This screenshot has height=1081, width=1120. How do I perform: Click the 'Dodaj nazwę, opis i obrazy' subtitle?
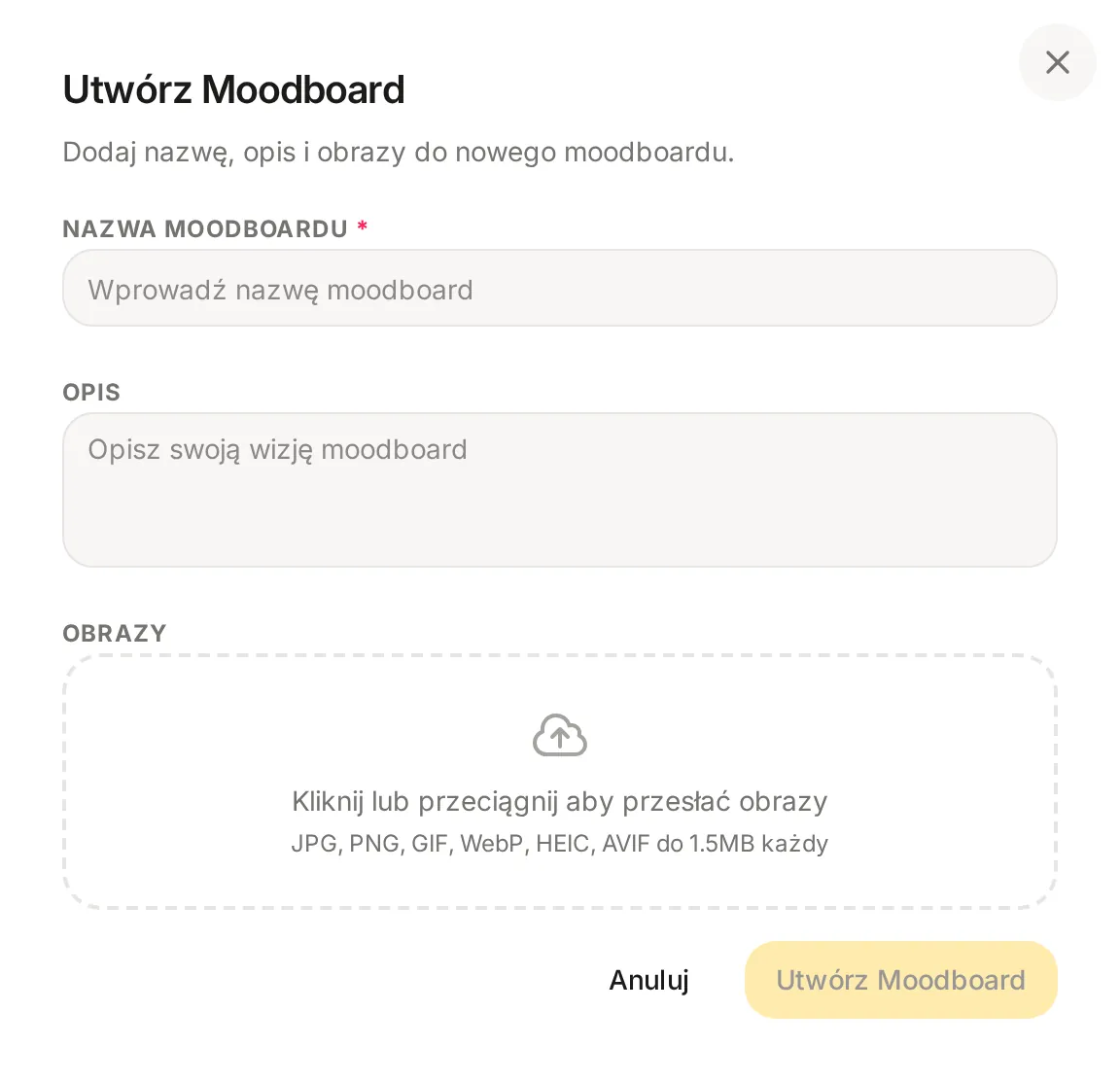pos(399,152)
